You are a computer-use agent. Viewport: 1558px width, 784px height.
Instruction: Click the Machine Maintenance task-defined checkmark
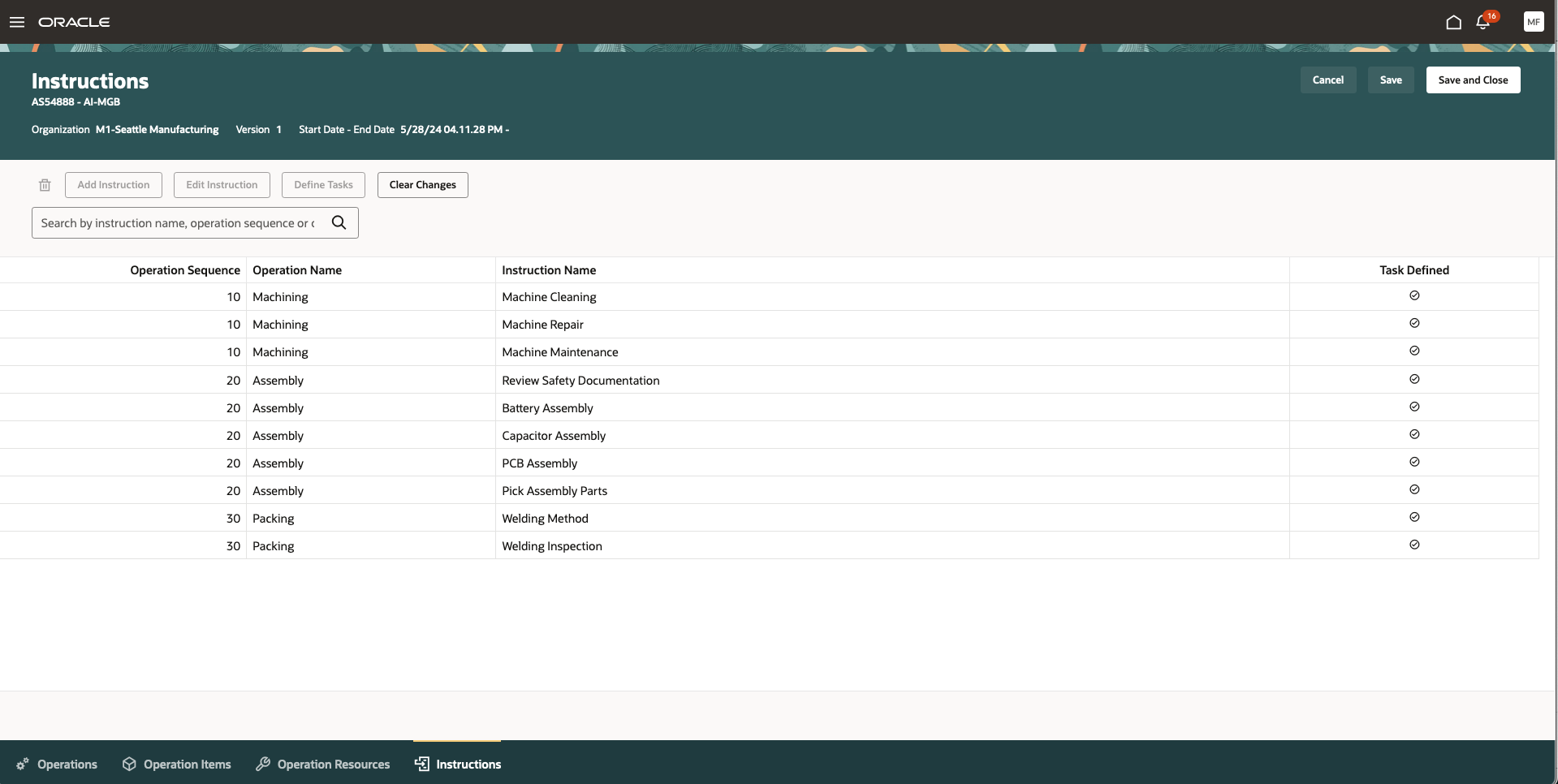tap(1414, 351)
